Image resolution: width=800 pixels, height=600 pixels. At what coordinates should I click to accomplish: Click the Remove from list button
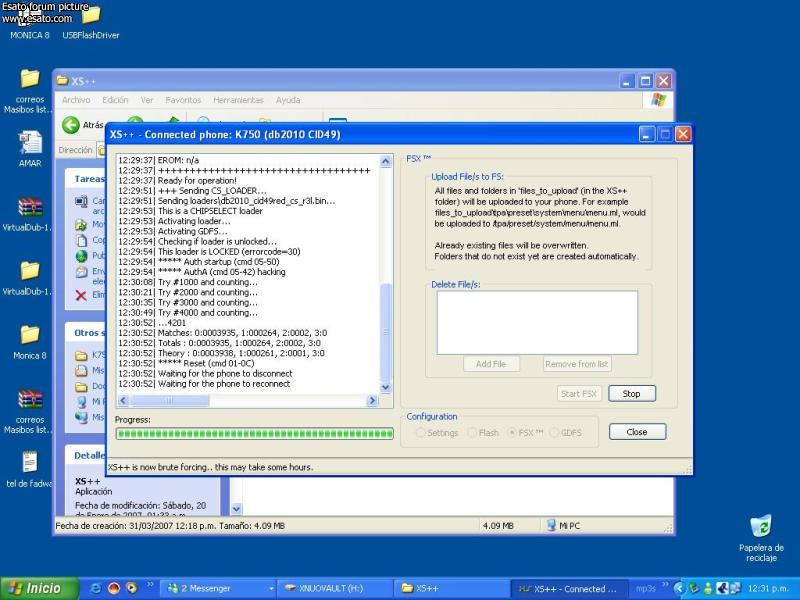coord(577,364)
